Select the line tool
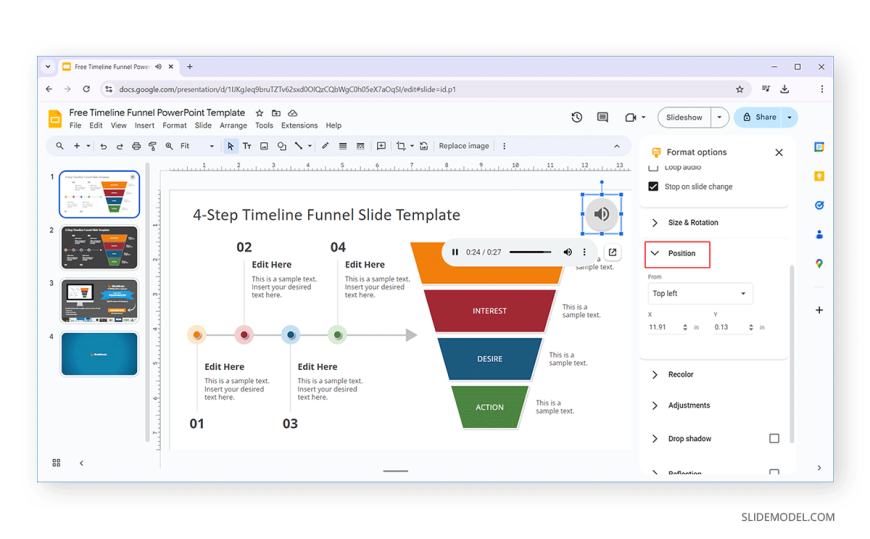 click(299, 146)
